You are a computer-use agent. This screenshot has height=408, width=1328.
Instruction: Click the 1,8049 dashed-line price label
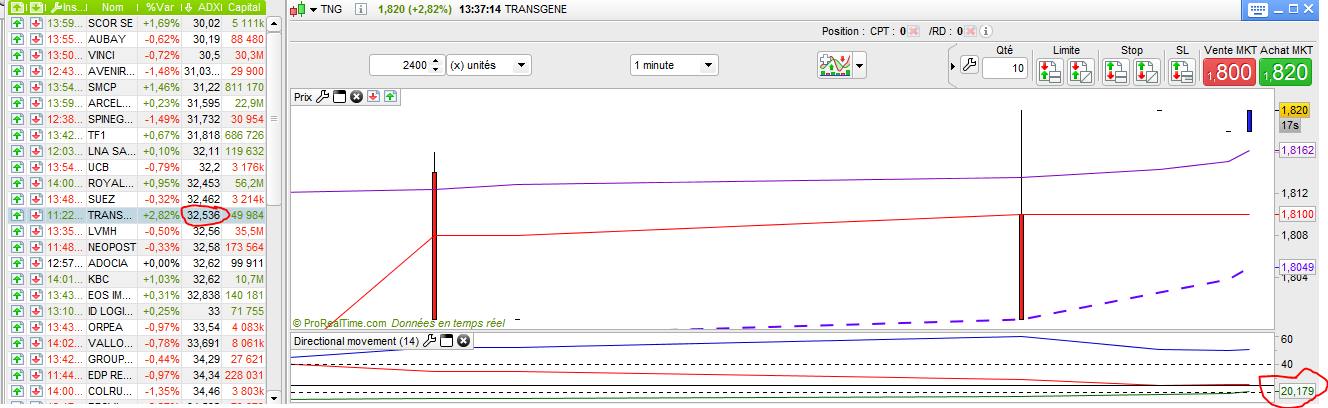1296,267
